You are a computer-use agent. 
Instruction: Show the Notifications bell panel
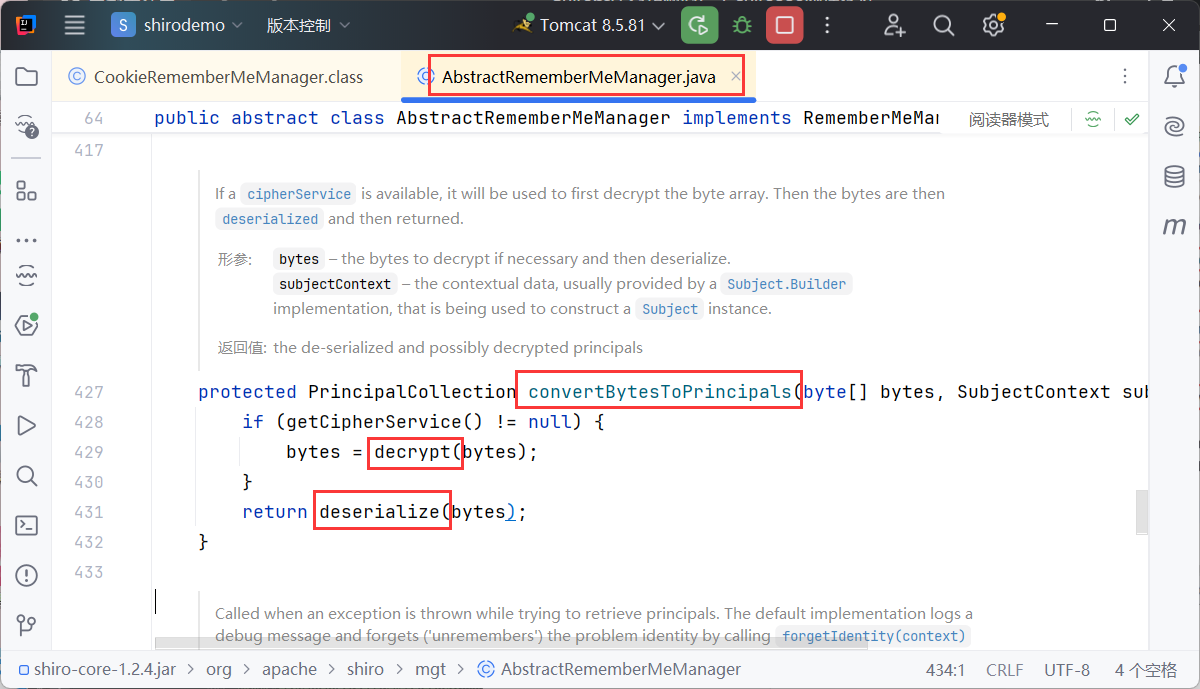1174,77
